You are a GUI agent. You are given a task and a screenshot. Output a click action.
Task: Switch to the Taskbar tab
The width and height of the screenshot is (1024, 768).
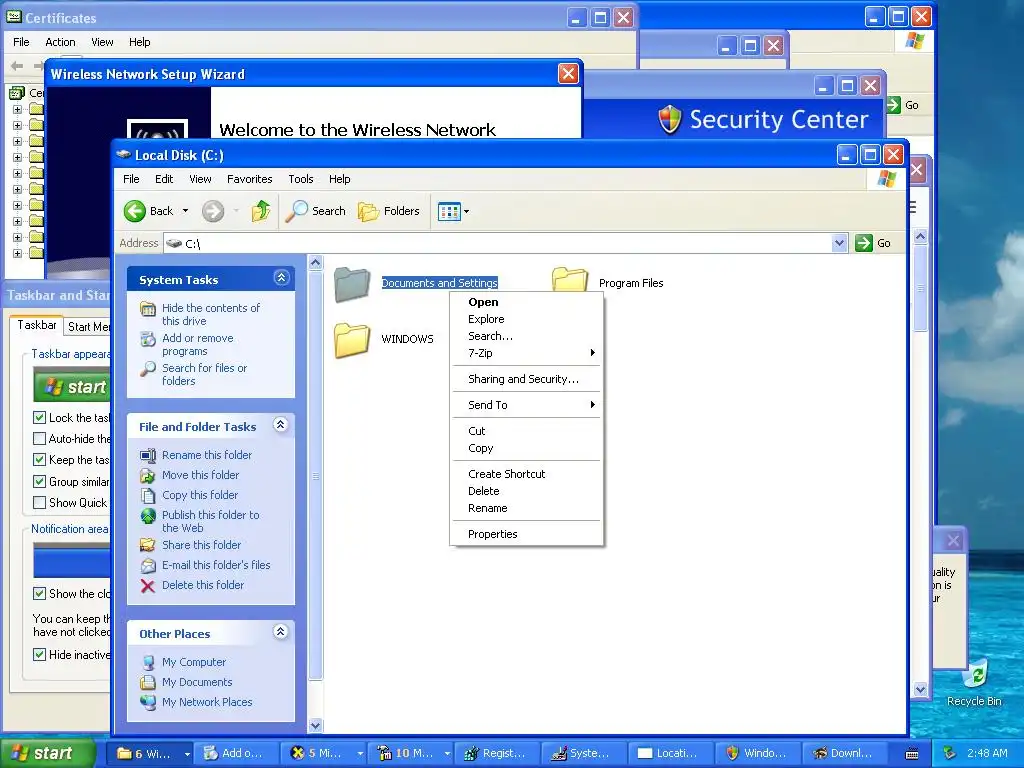(37, 325)
